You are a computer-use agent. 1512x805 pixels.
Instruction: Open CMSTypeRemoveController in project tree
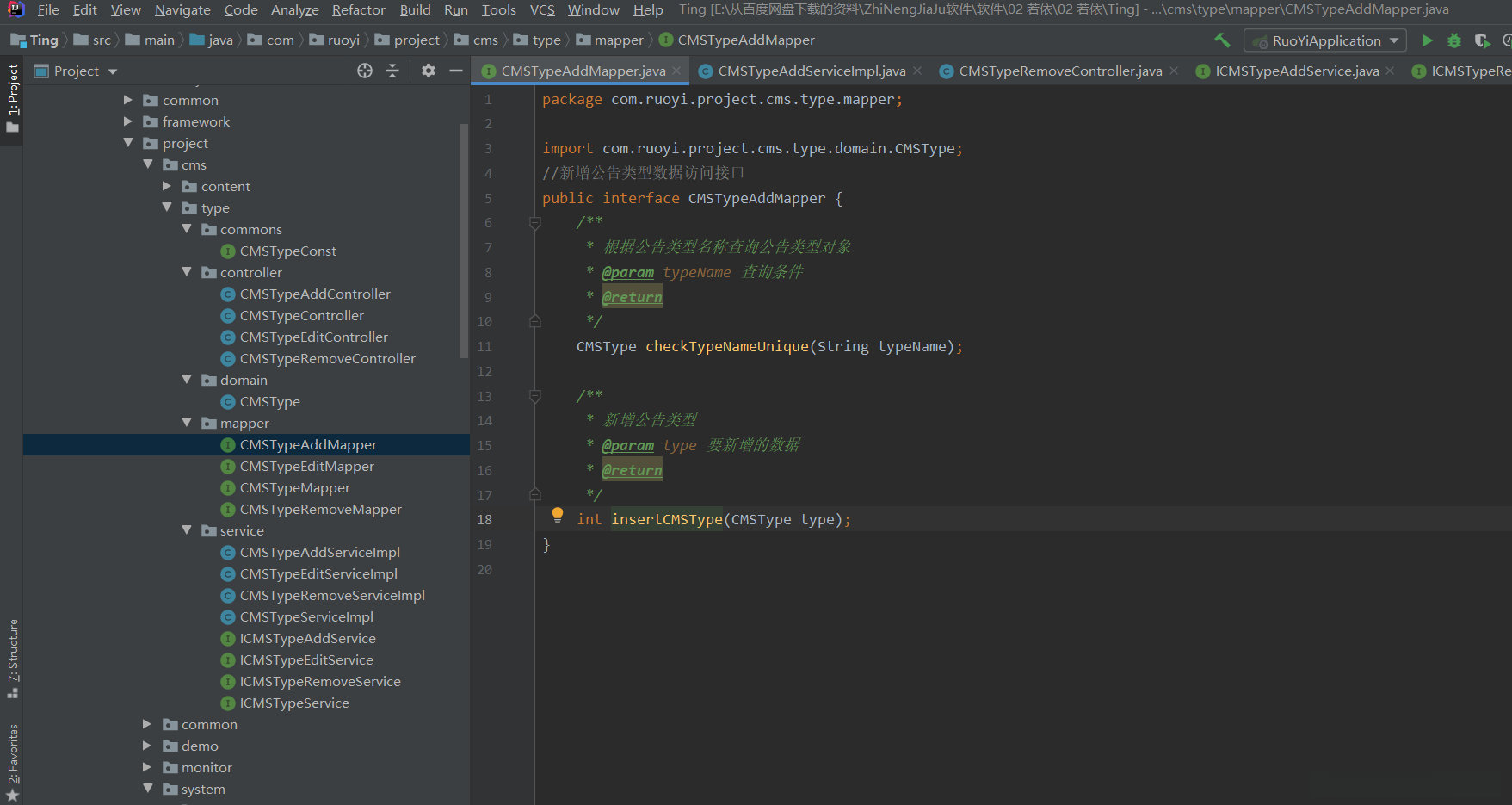[327, 359]
